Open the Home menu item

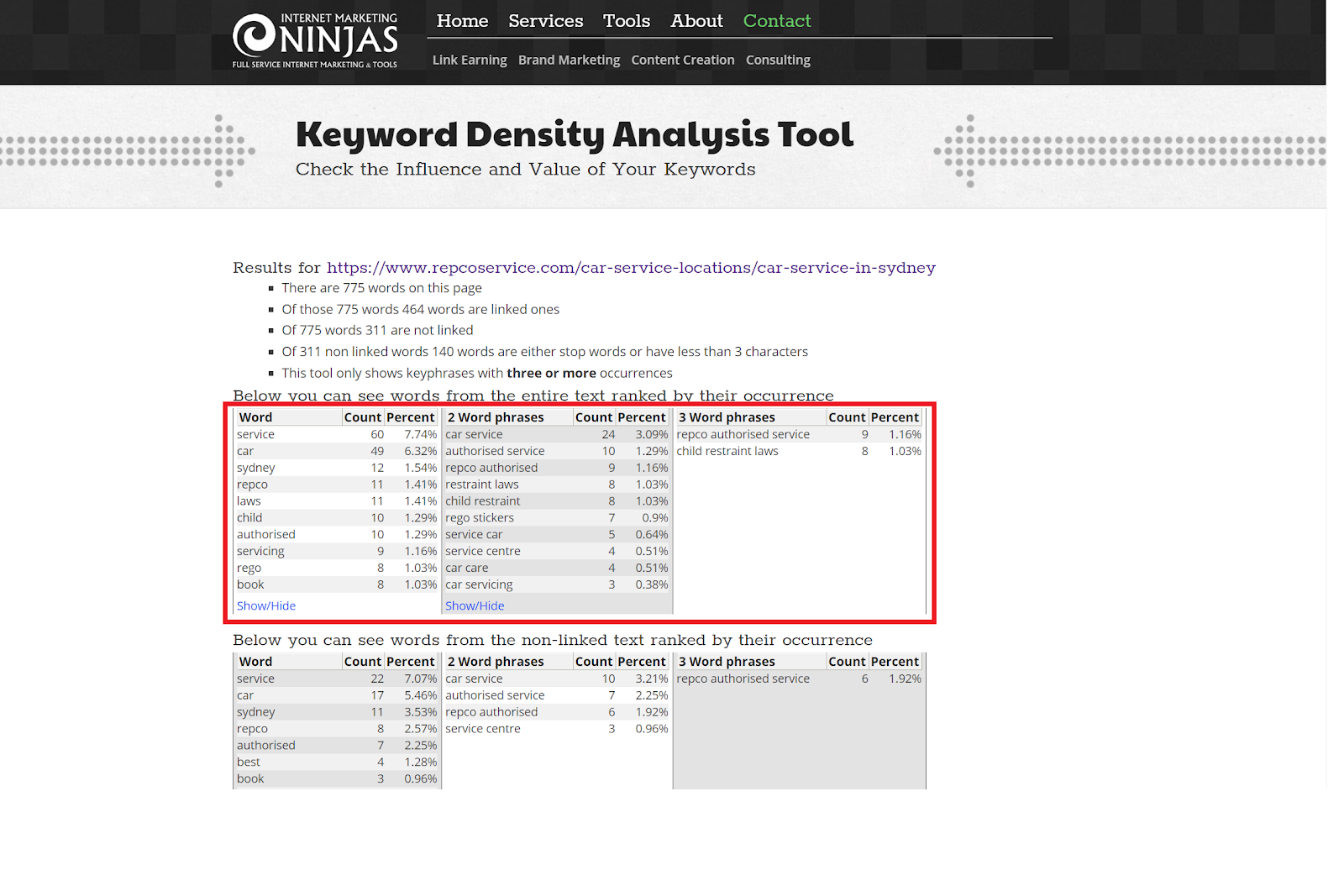(x=462, y=21)
